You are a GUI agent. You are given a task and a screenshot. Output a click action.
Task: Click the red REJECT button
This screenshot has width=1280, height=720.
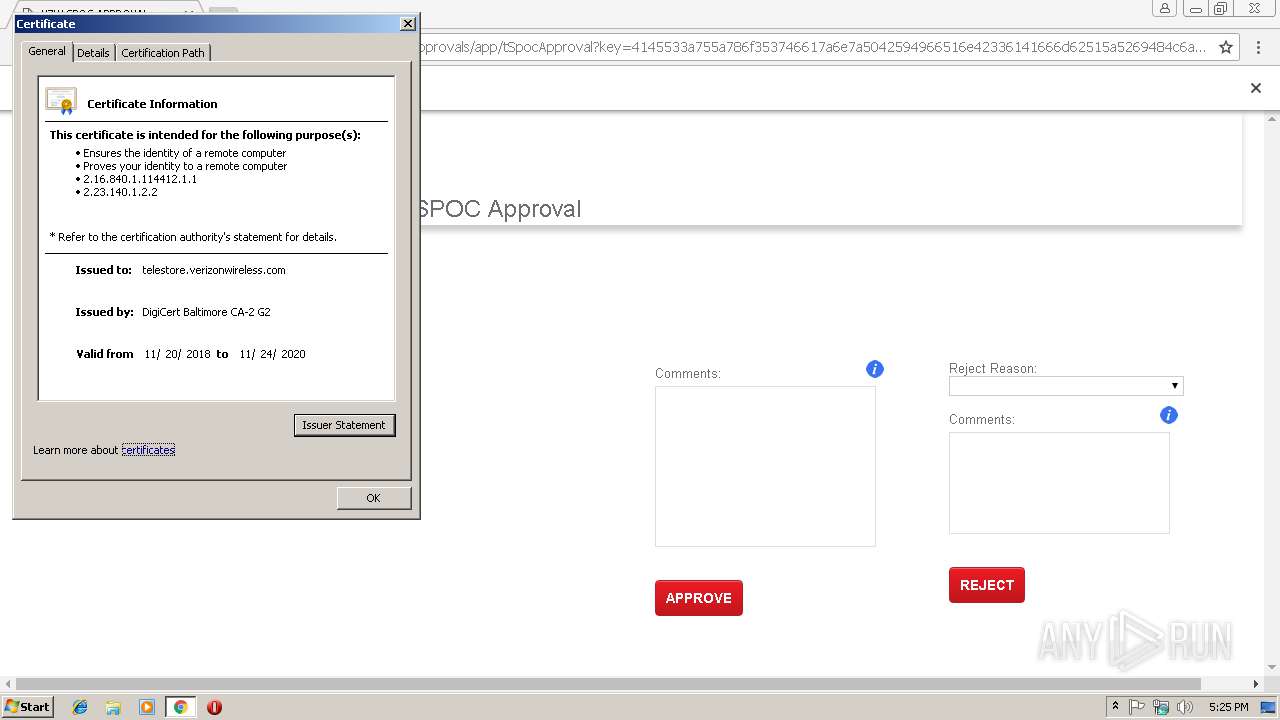pyautogui.click(x=987, y=585)
